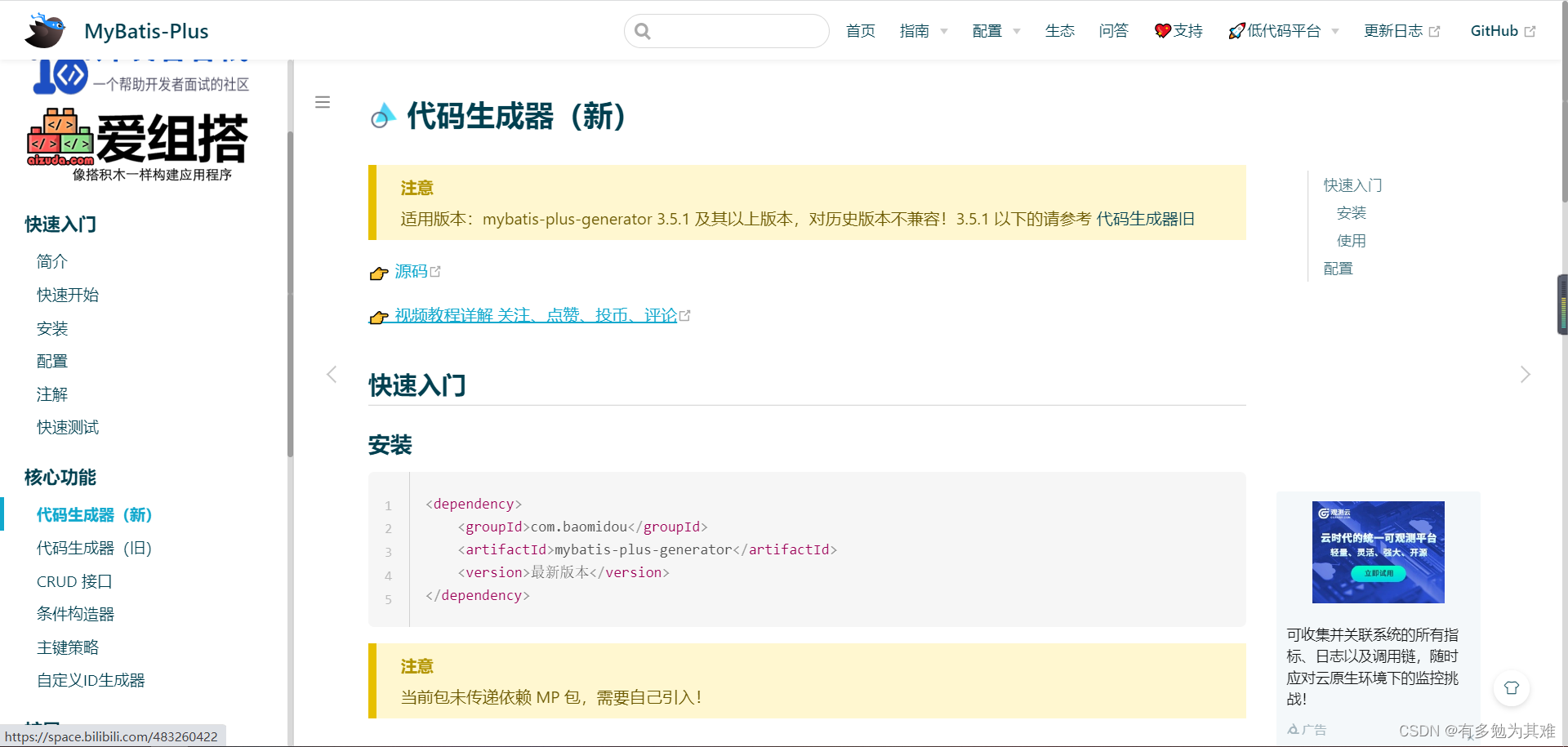
Task: Open the 更新日志 nav link
Action: tap(1401, 31)
